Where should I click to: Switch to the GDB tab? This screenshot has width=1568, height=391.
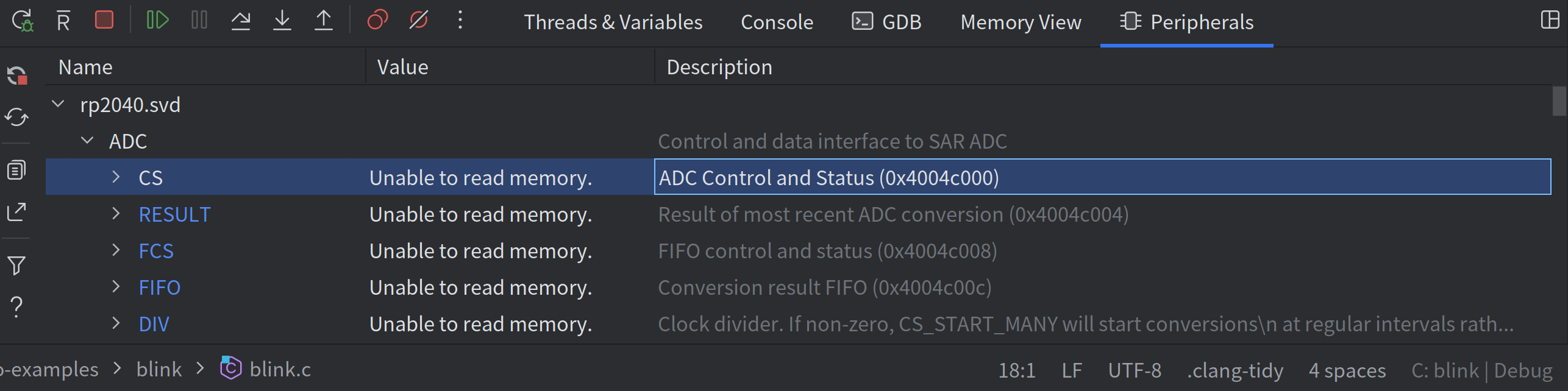pyautogui.click(x=886, y=23)
